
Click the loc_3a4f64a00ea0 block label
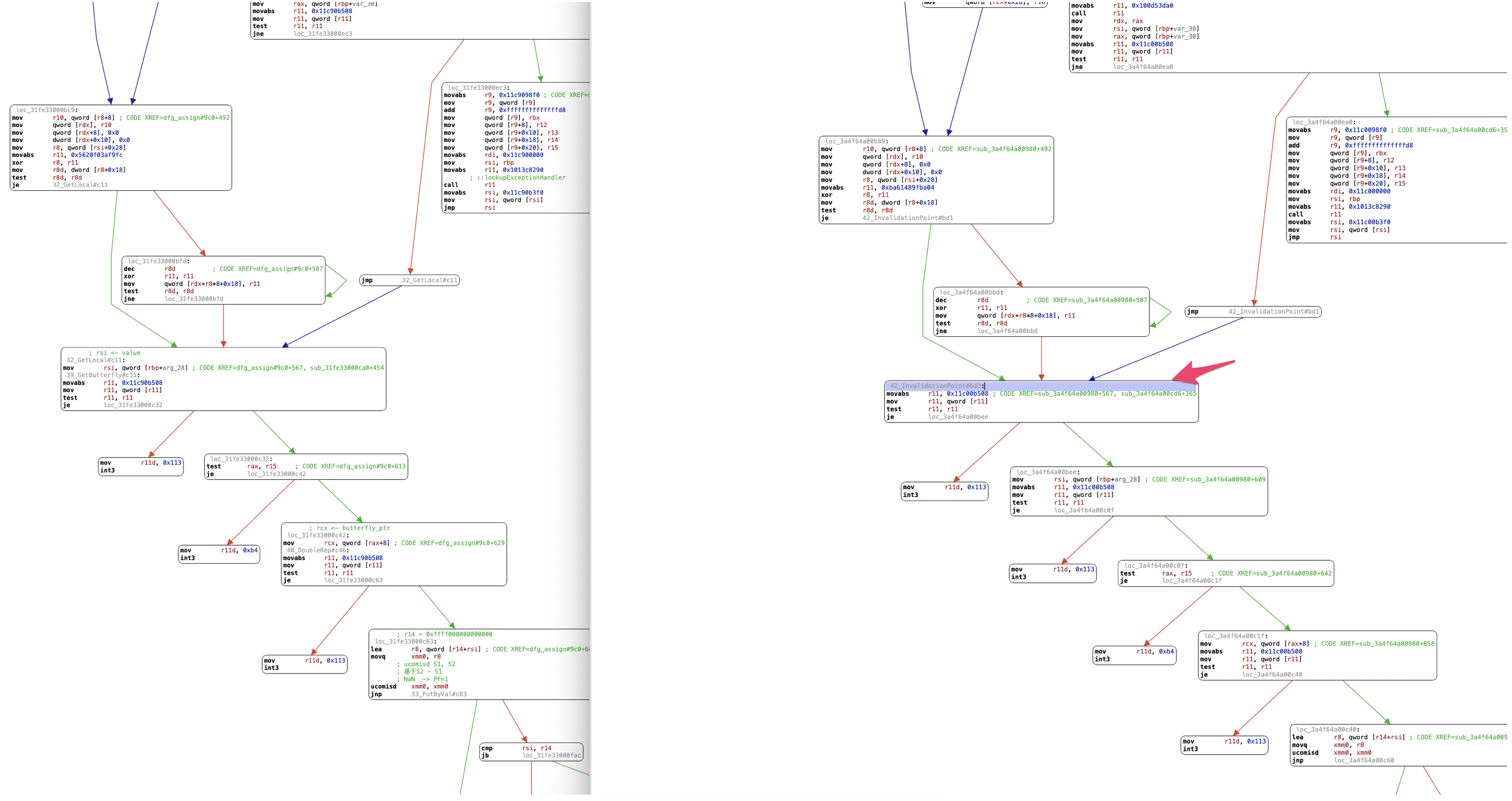(x=1324, y=123)
